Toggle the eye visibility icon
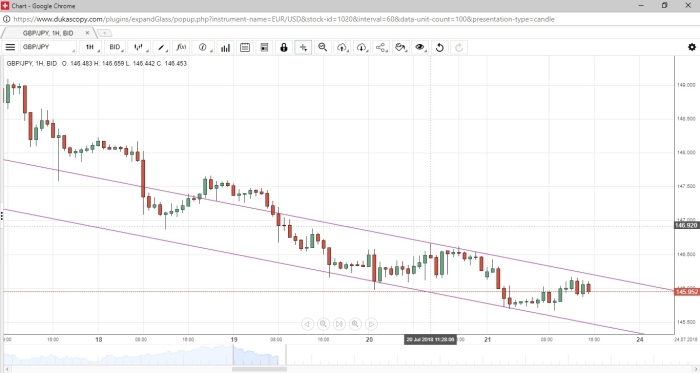 420,47
